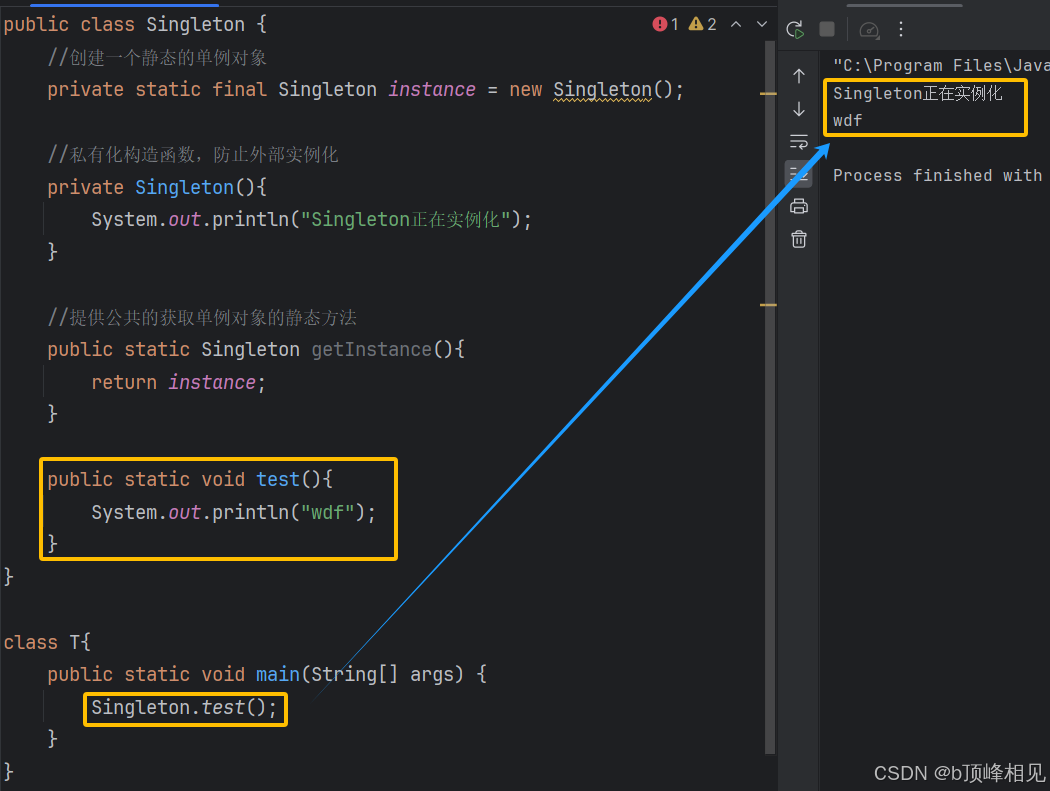This screenshot has height=791, width=1050.
Task: Click 'return instance;' statement
Action: click(x=178, y=382)
